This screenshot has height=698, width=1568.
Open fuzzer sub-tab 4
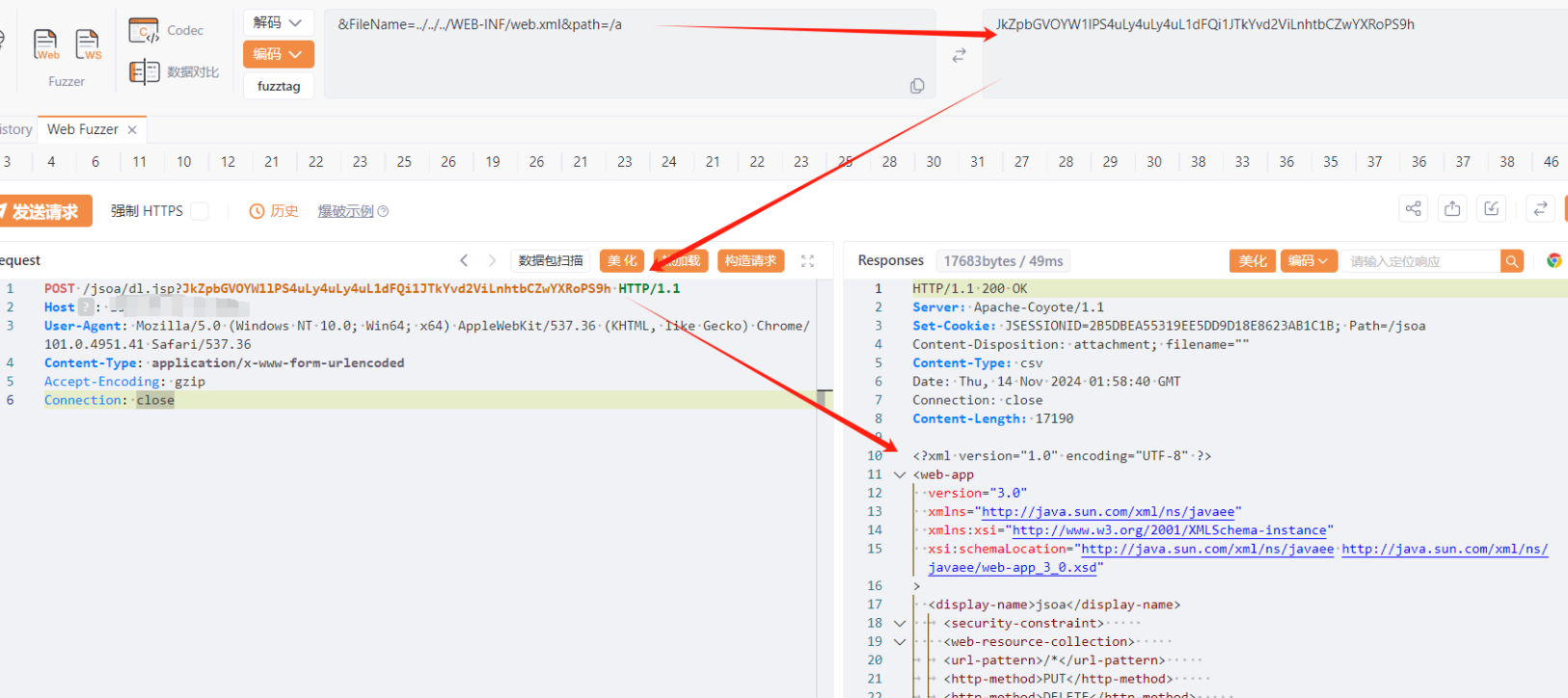tap(51, 162)
